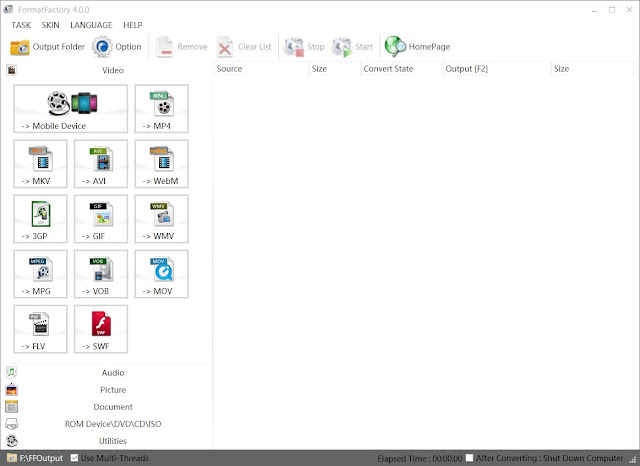
Task: Select the Mobile Device conversion tile
Action: pyautogui.click(x=71, y=109)
